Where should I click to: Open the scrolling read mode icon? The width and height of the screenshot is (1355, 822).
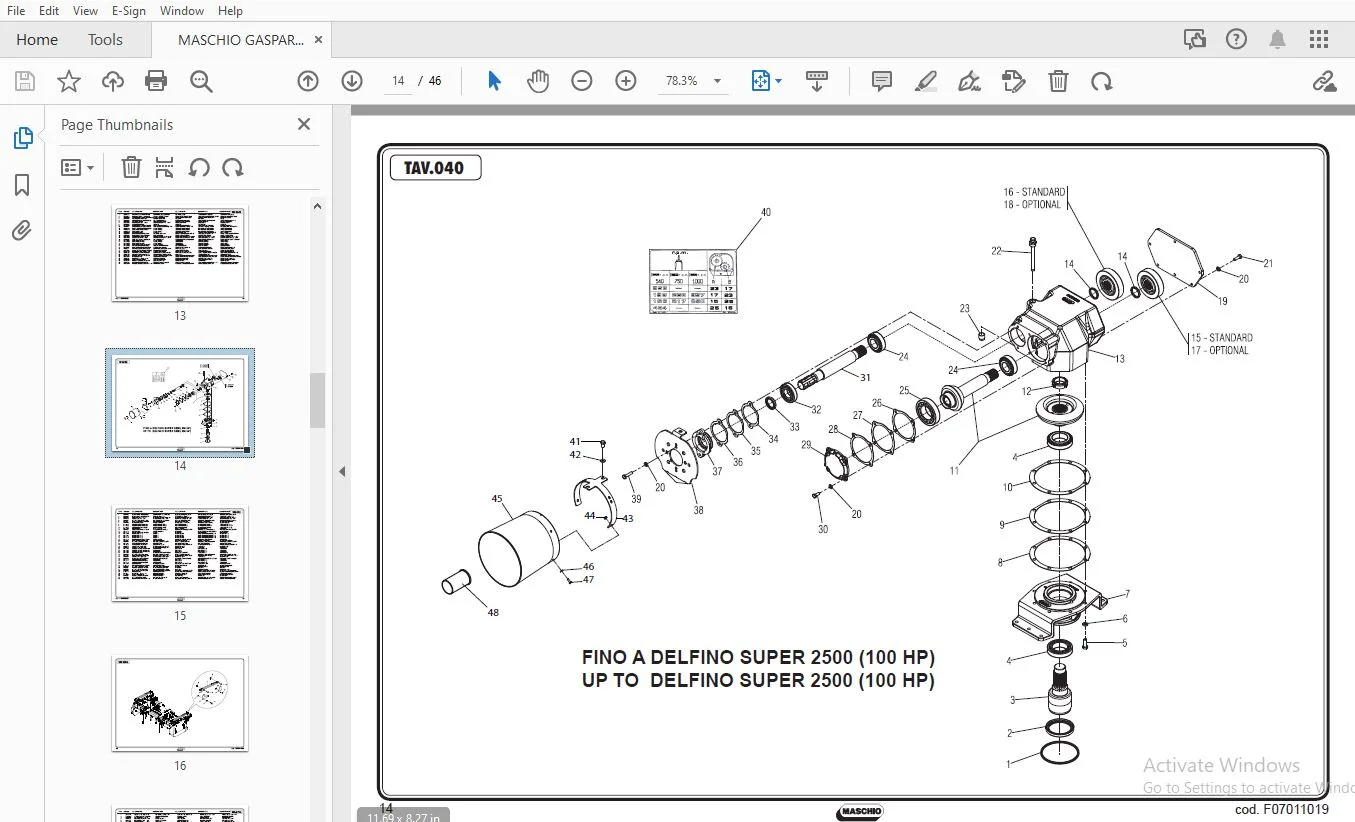[817, 81]
